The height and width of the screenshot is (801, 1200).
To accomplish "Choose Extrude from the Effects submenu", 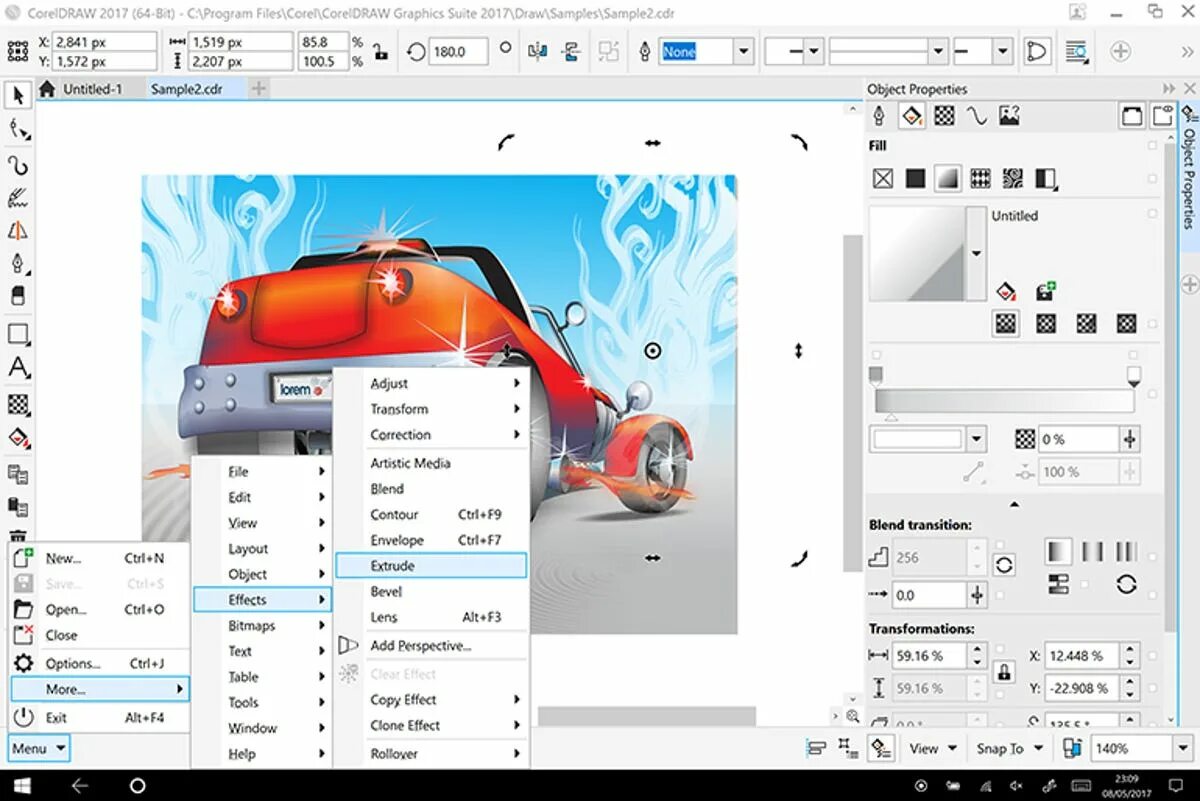I will point(431,566).
